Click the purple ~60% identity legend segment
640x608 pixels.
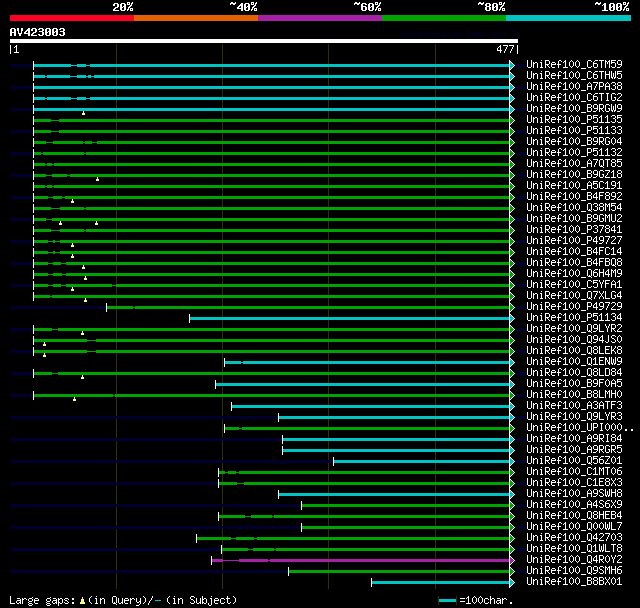click(x=319, y=17)
